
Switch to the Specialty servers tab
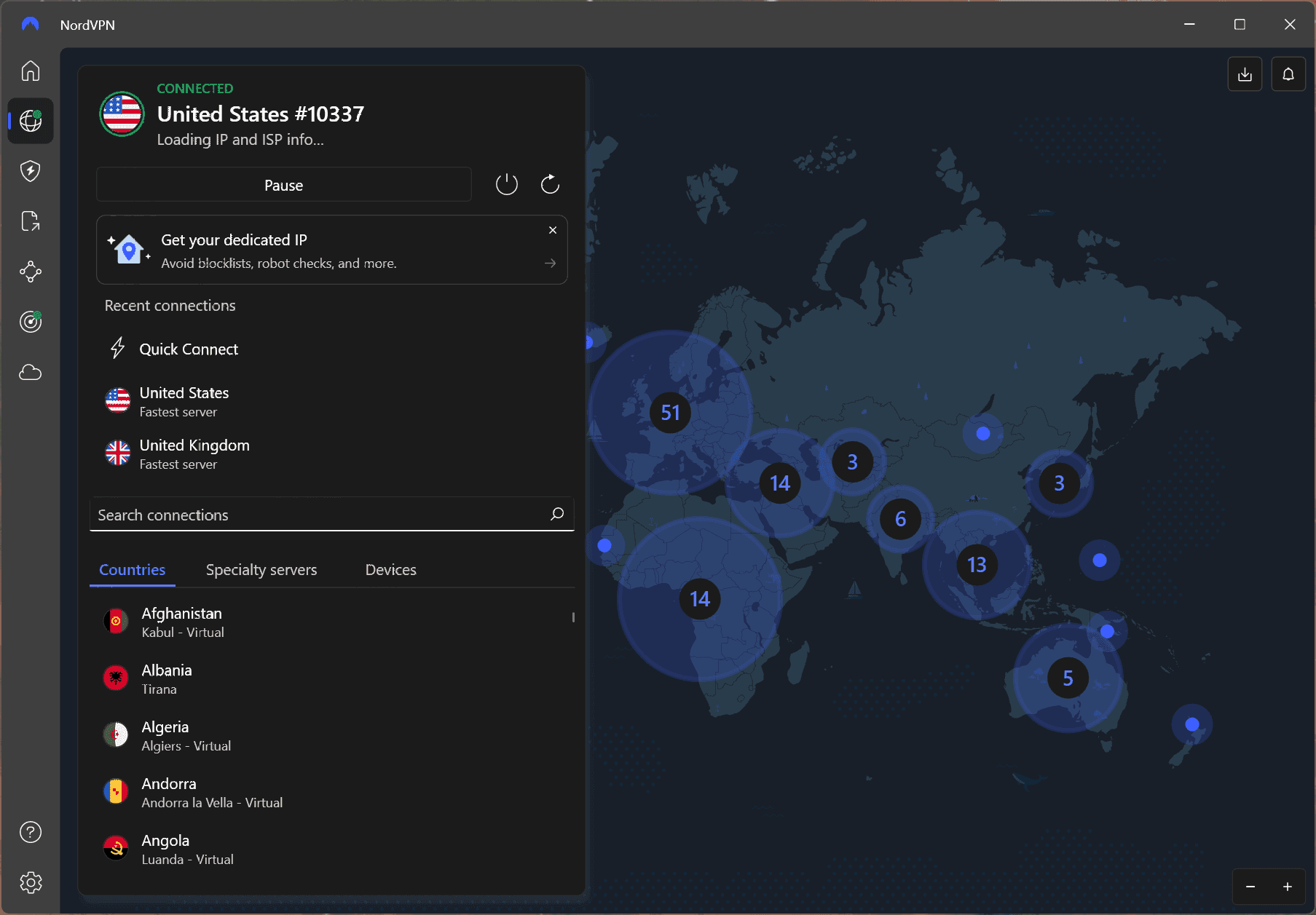(261, 569)
